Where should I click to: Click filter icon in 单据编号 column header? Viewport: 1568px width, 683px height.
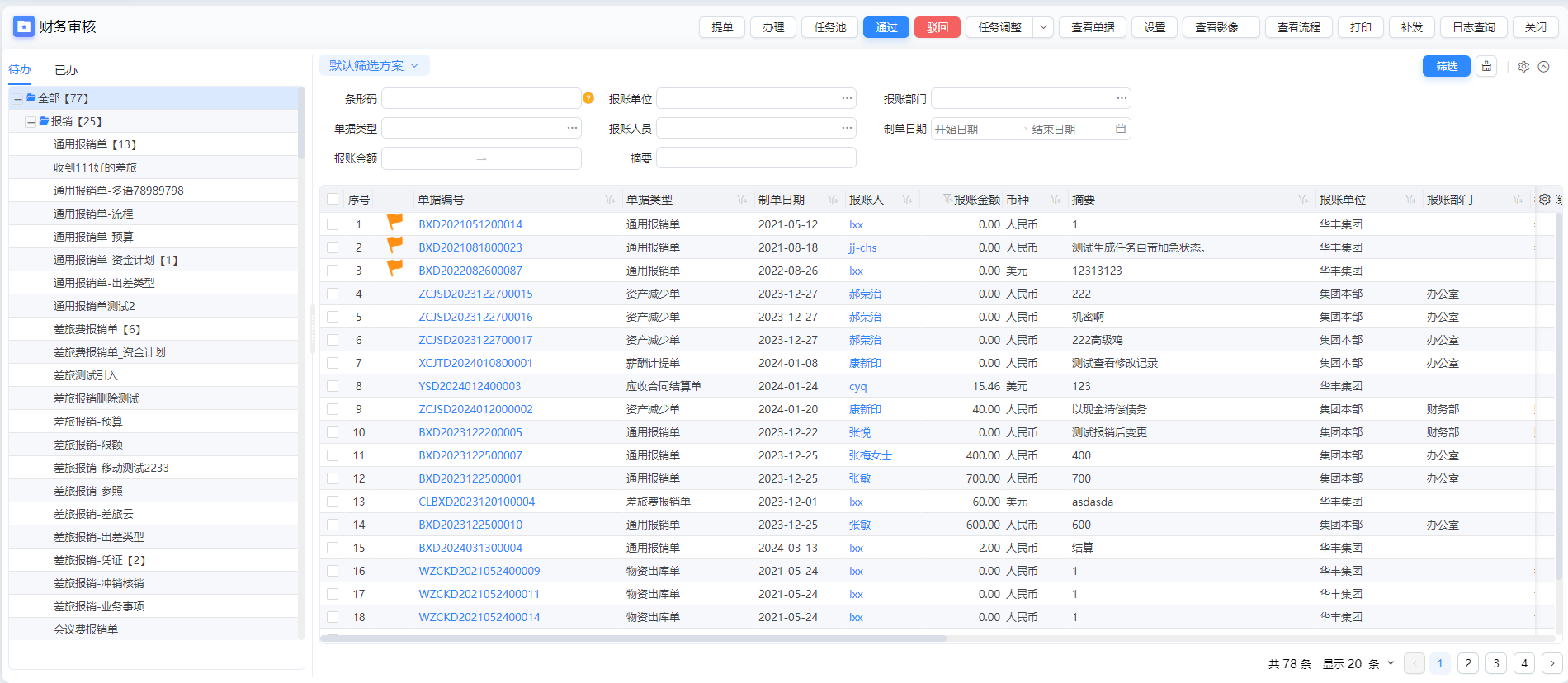click(610, 200)
